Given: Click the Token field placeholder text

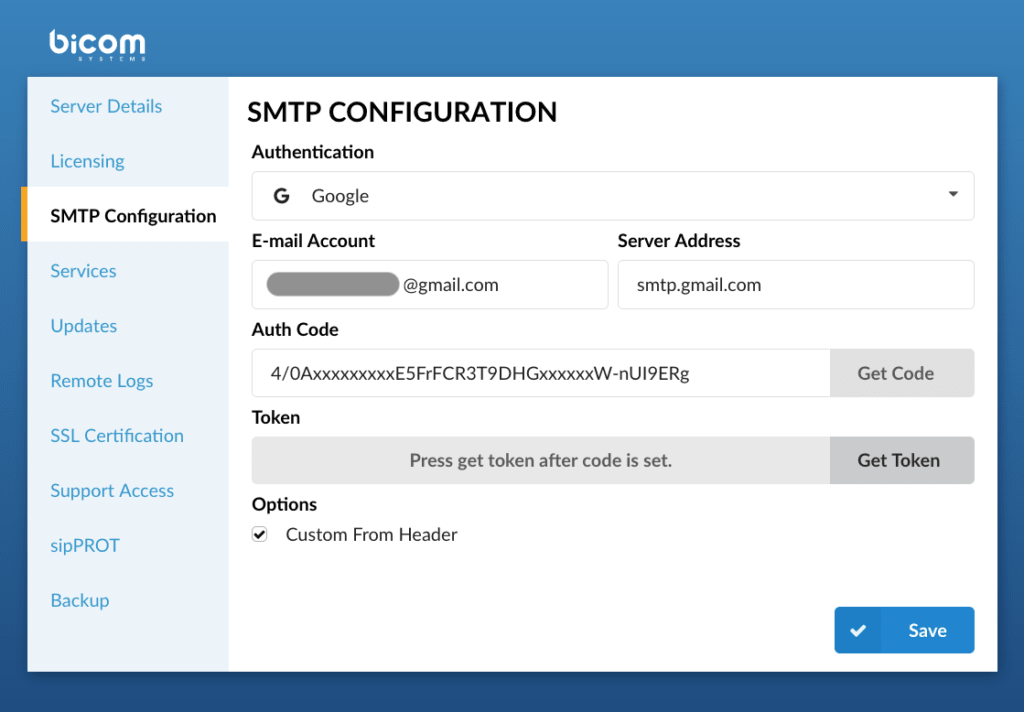Looking at the screenshot, I should 541,461.
